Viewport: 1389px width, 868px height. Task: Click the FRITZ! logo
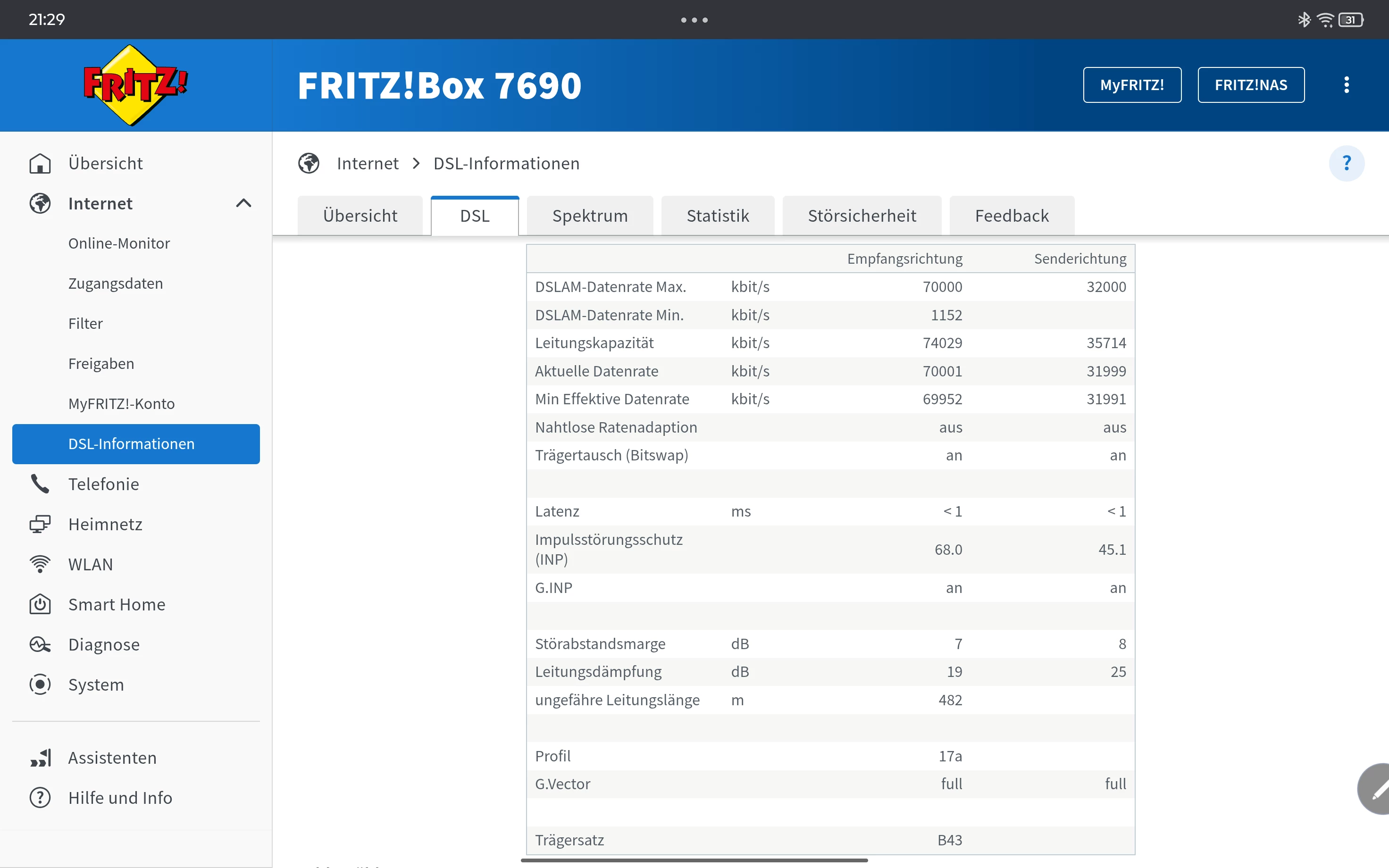pyautogui.click(x=135, y=85)
